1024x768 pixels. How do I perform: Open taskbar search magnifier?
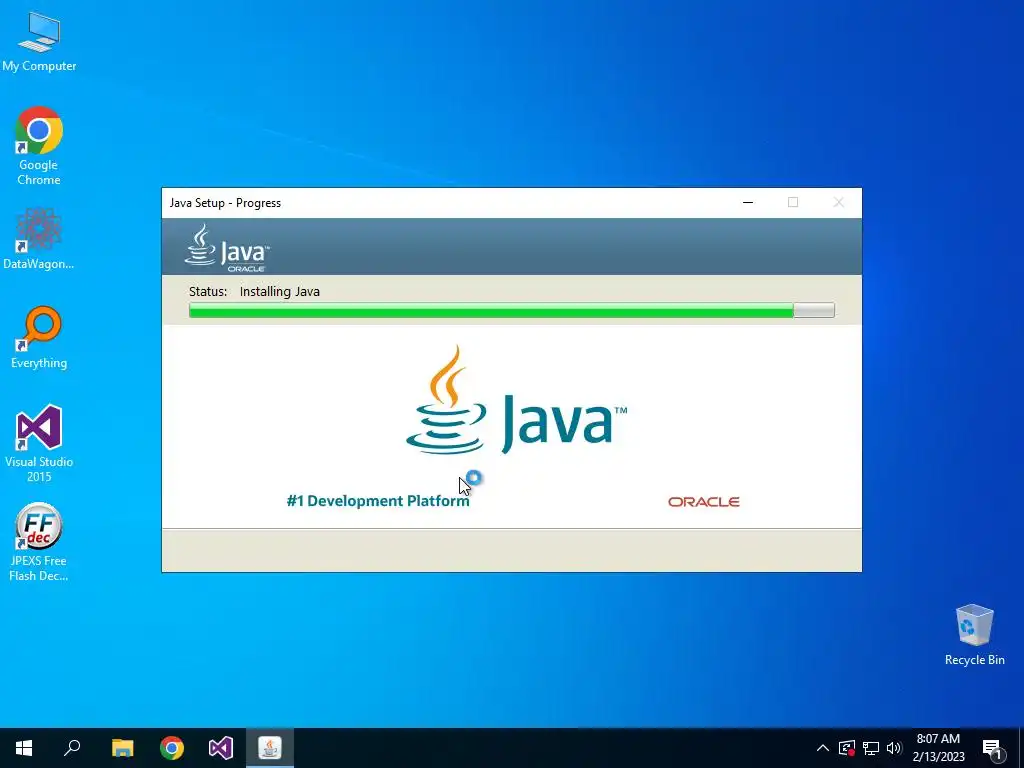coord(72,748)
